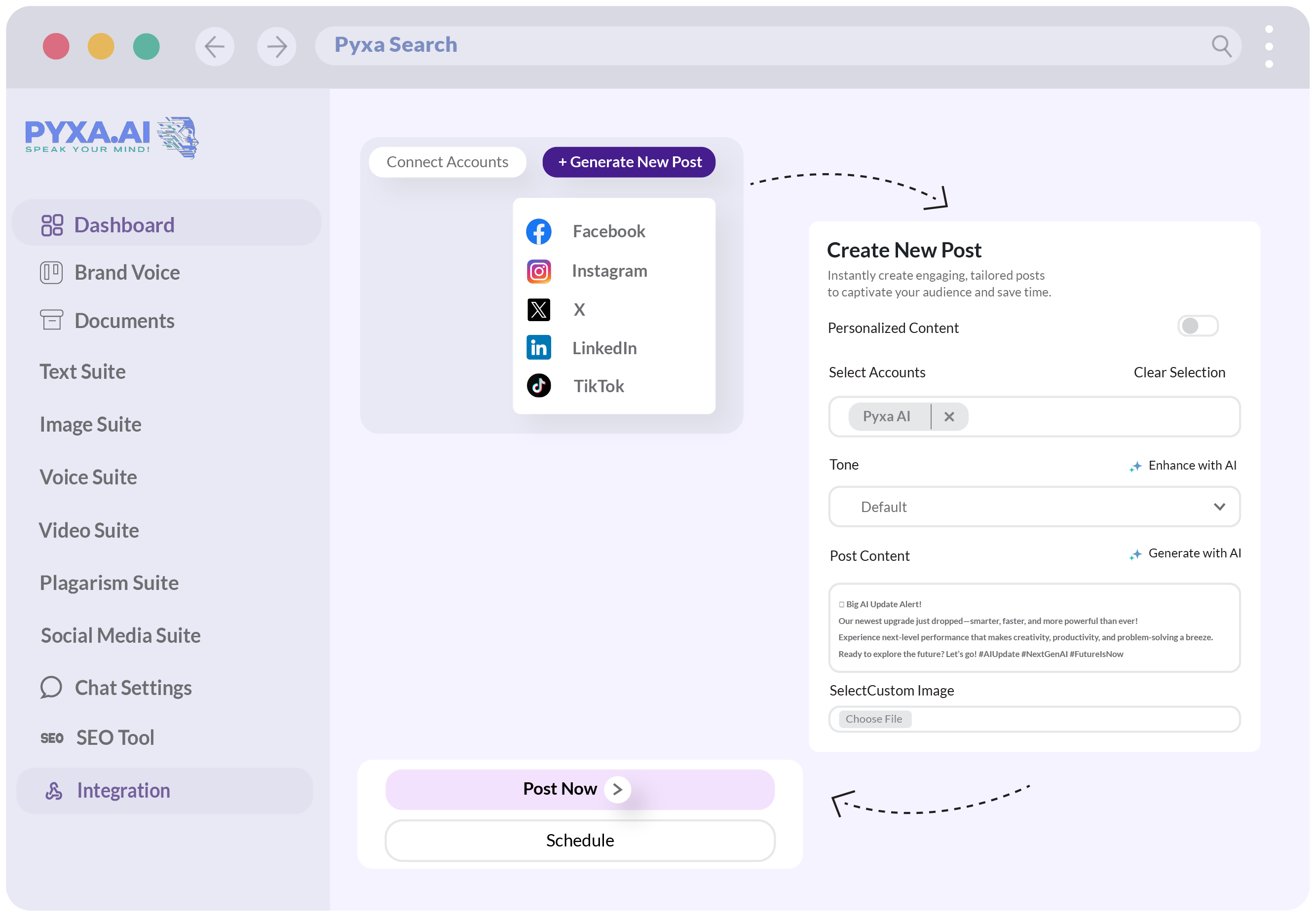Click the browser forward arrow button
Viewport: 1316px width, 917px height.
[x=277, y=46]
